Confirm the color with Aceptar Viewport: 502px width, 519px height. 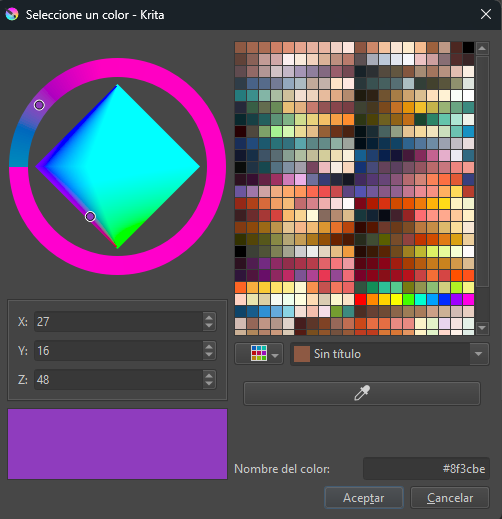click(x=364, y=498)
